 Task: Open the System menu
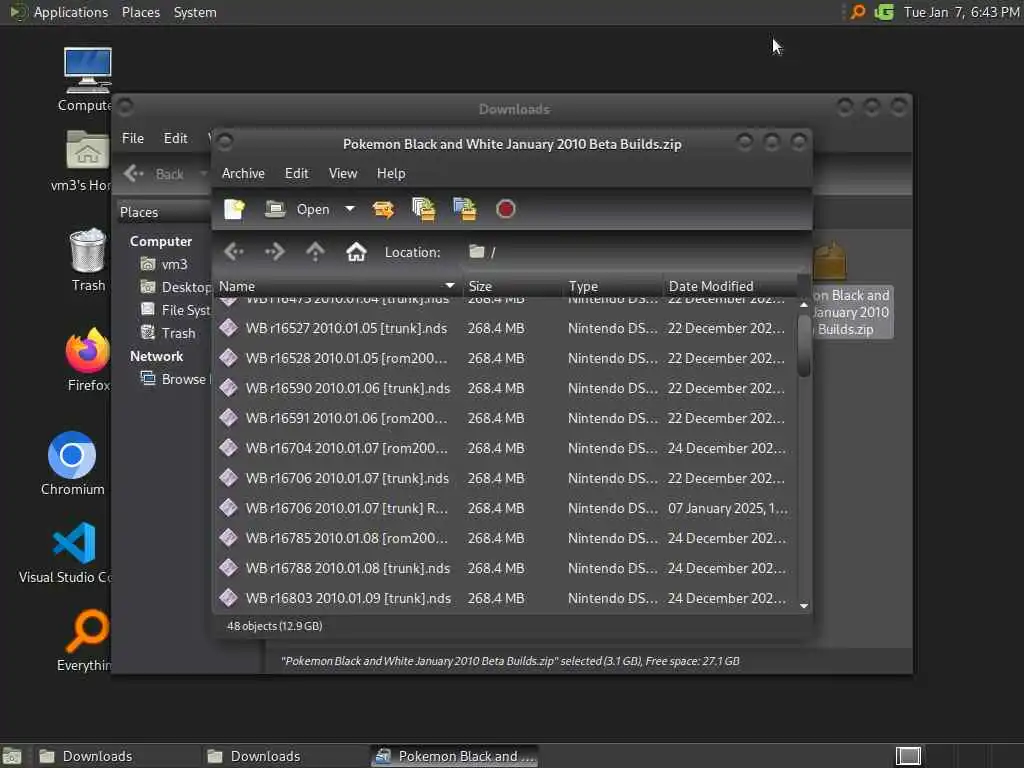195,12
